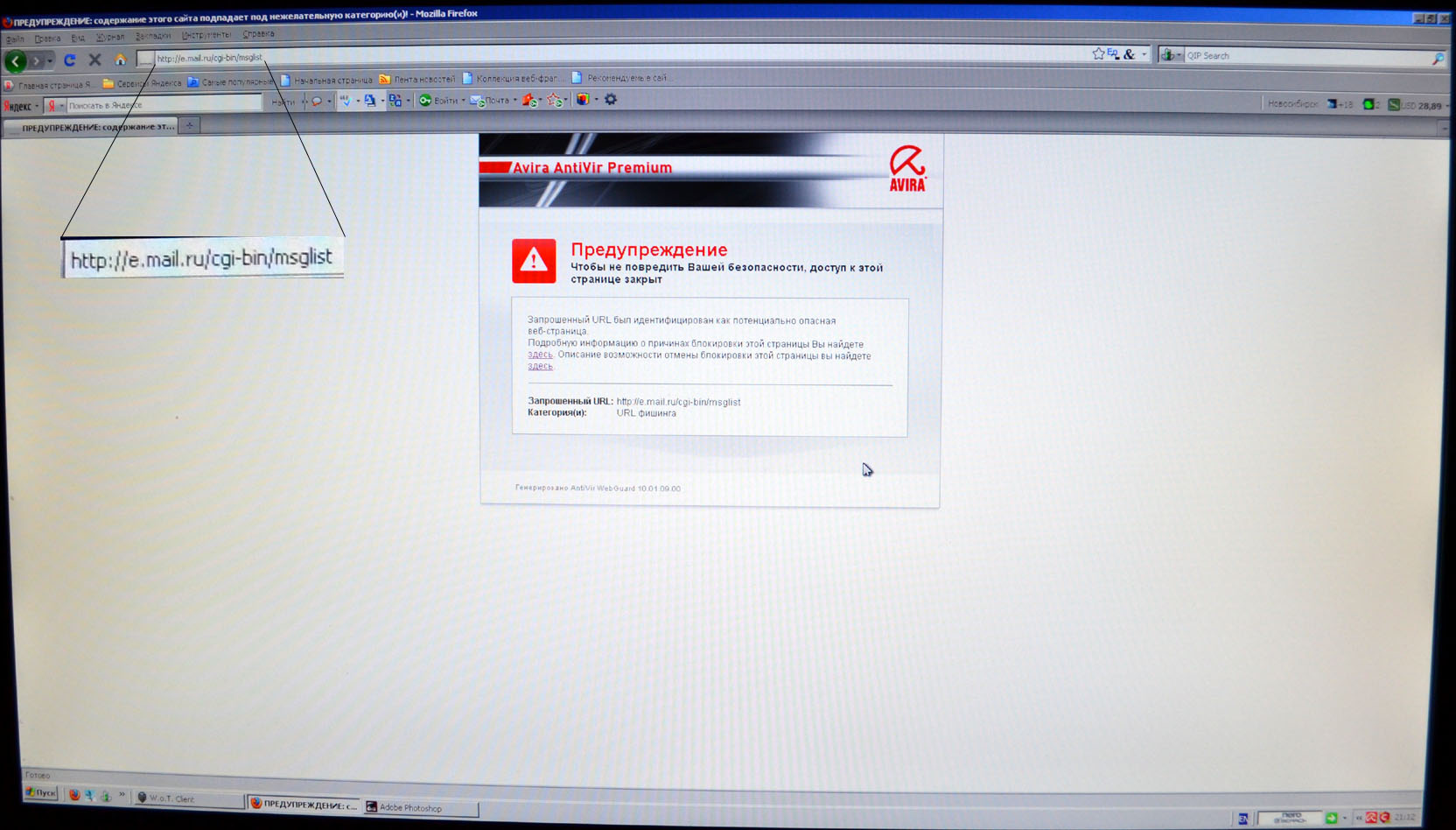The width and height of the screenshot is (1456, 830).
Task: Open the search engine selector dropdown
Action: click(x=1171, y=55)
